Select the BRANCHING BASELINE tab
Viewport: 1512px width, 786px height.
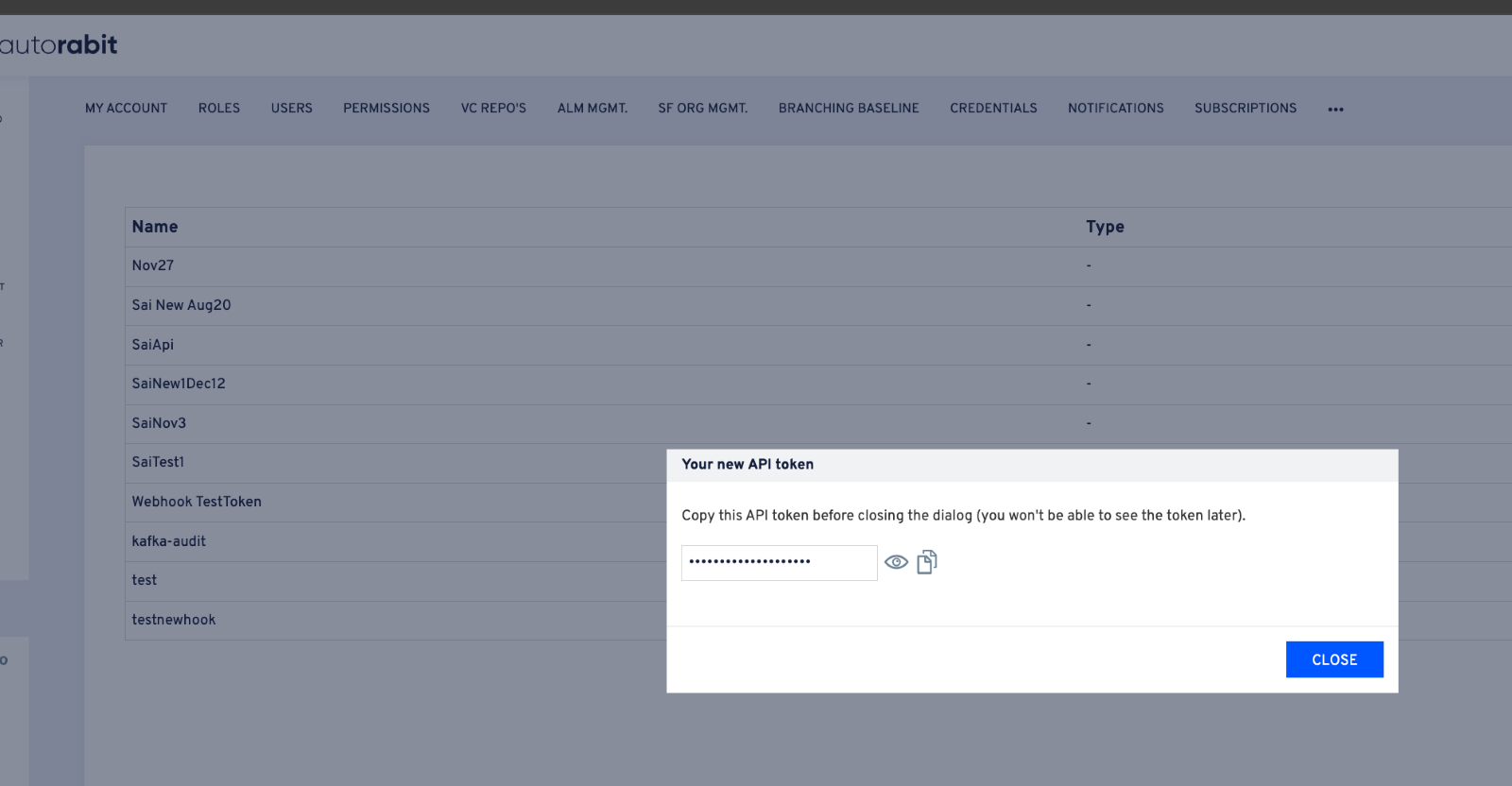click(849, 109)
